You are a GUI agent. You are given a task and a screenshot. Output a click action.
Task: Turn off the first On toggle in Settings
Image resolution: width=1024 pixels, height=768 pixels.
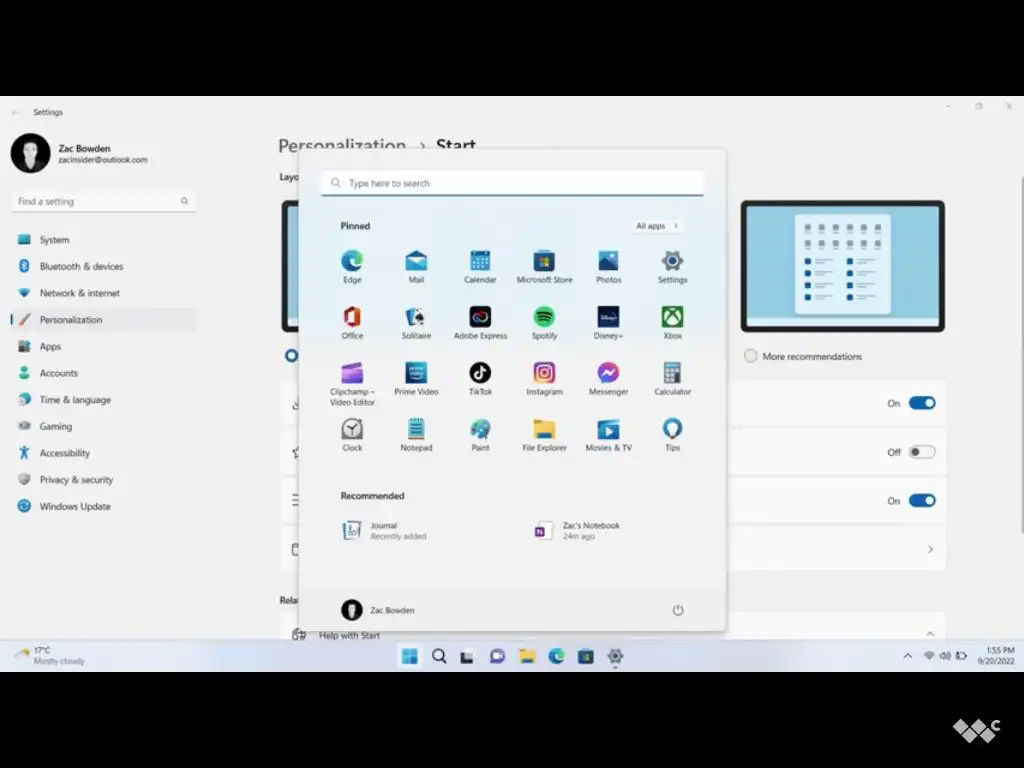click(922, 403)
